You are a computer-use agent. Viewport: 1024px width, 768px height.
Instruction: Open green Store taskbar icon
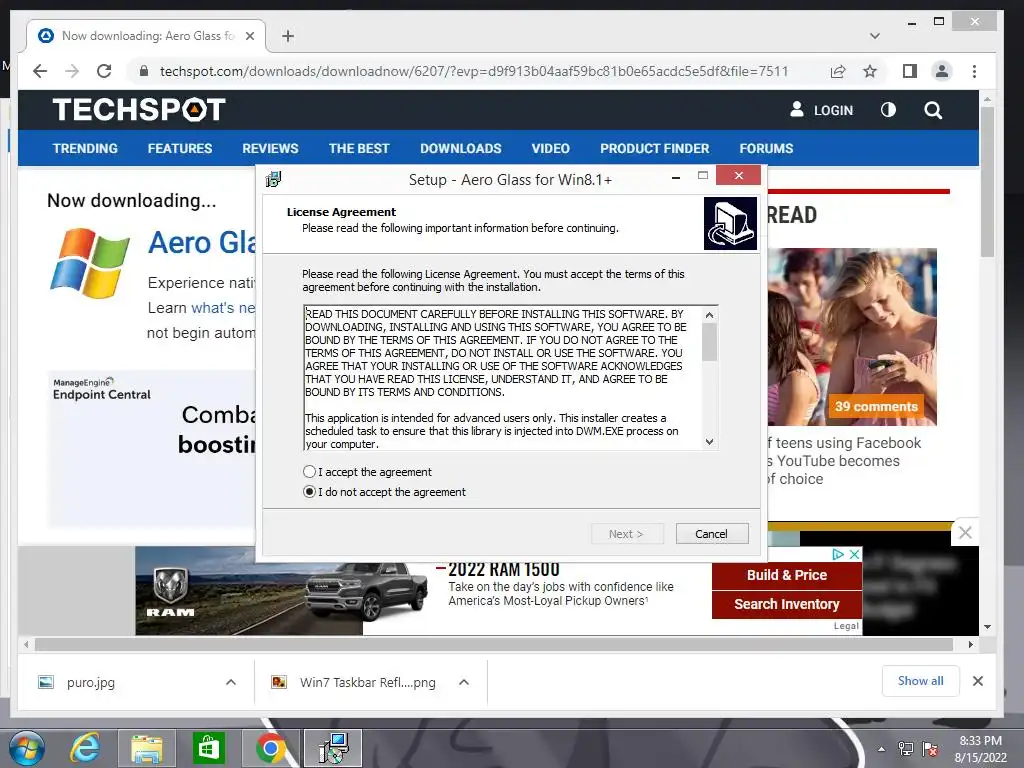[x=209, y=748]
